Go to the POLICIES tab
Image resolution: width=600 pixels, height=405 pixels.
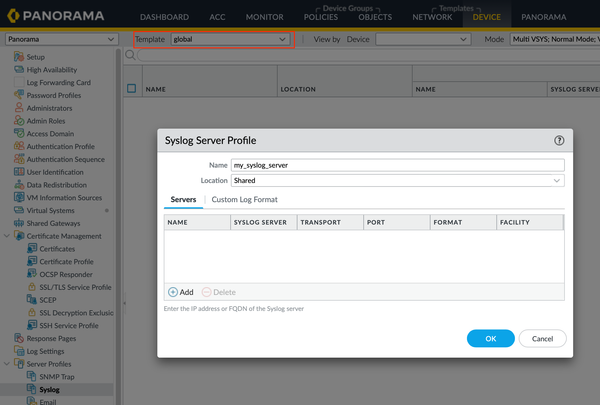320,17
